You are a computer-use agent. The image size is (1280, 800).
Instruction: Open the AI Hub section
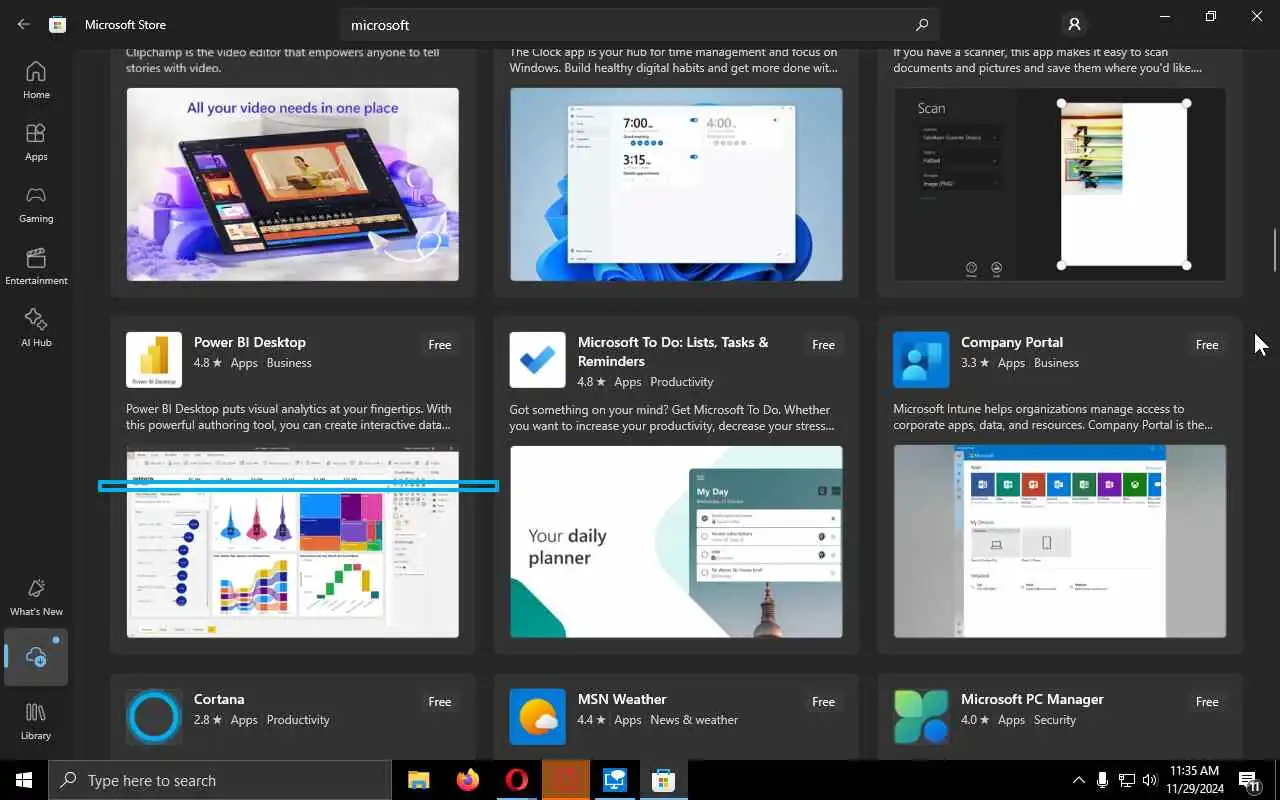36,328
